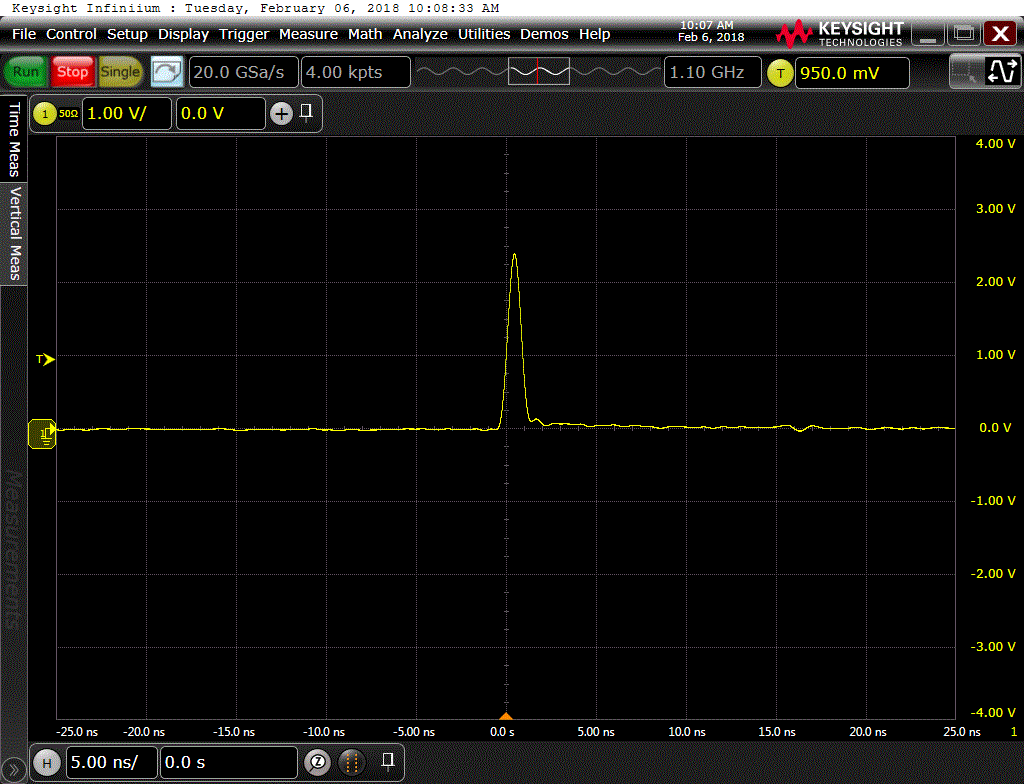
Task: Start acquisition with the Run button
Action: (25, 72)
